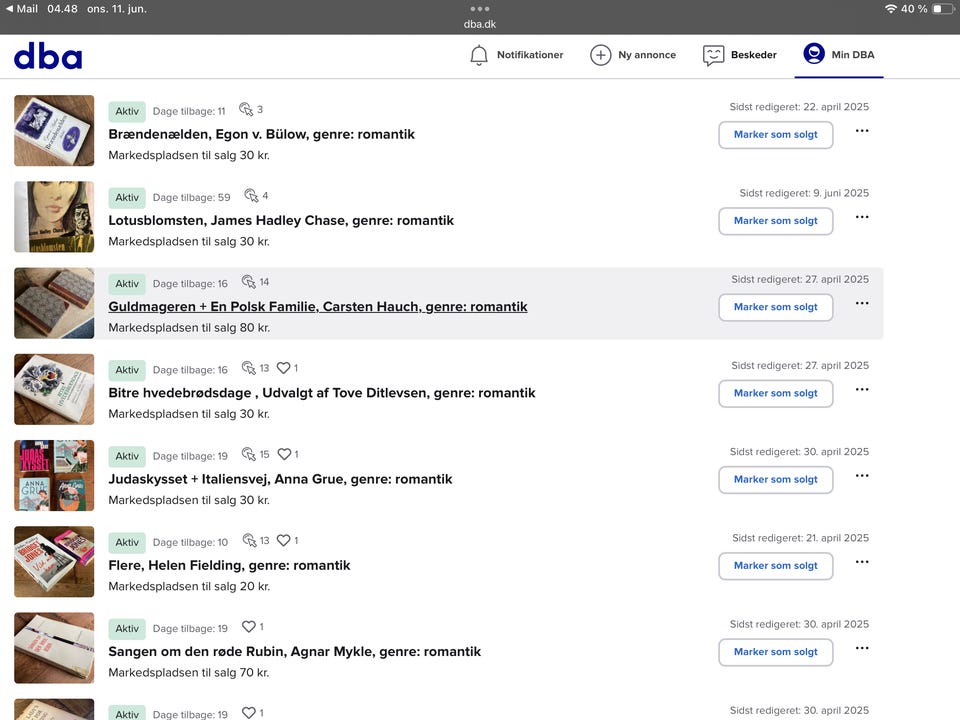Open Lotusblomsten, James Hadley Chase listing title
This screenshot has height=720, width=960.
[281, 221]
